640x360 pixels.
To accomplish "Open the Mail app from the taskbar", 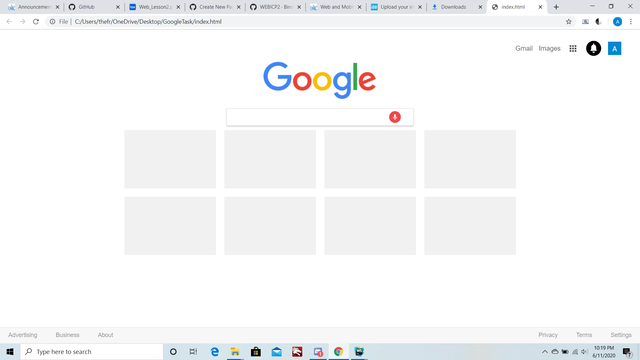I will tap(276, 351).
